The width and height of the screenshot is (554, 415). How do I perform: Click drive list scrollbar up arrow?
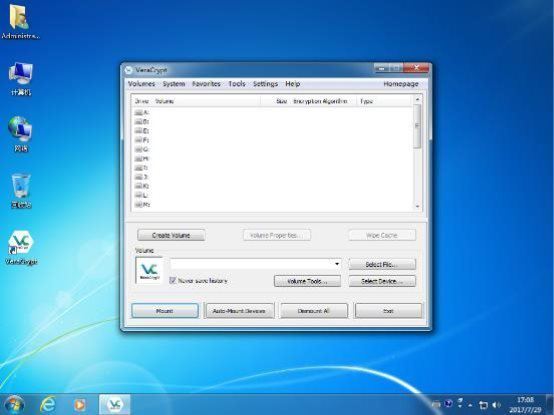click(x=417, y=100)
